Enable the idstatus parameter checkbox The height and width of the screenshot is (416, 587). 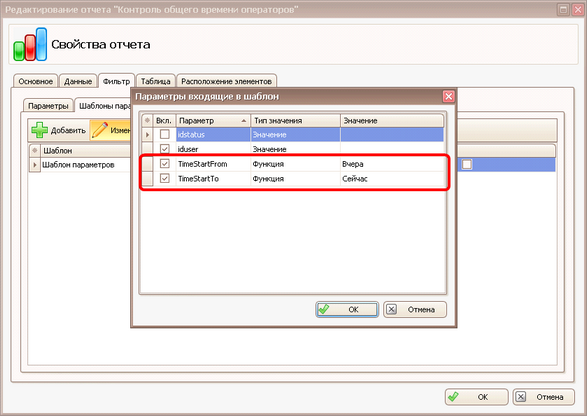pos(164,134)
